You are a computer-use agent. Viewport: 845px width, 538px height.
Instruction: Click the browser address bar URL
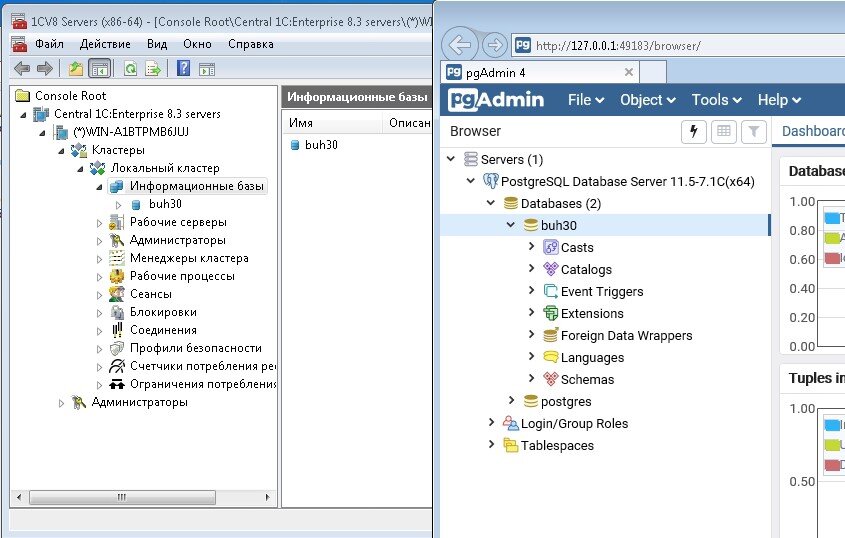point(618,45)
